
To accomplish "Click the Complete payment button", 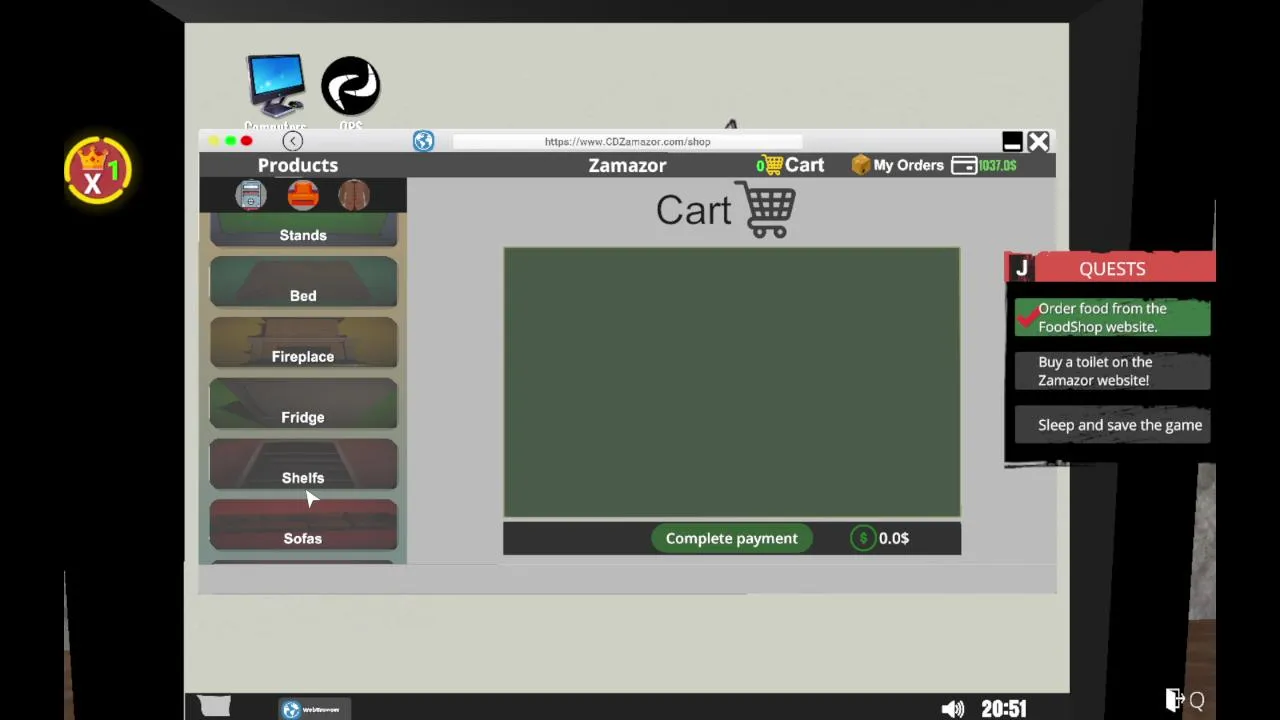I will pyautogui.click(x=732, y=538).
